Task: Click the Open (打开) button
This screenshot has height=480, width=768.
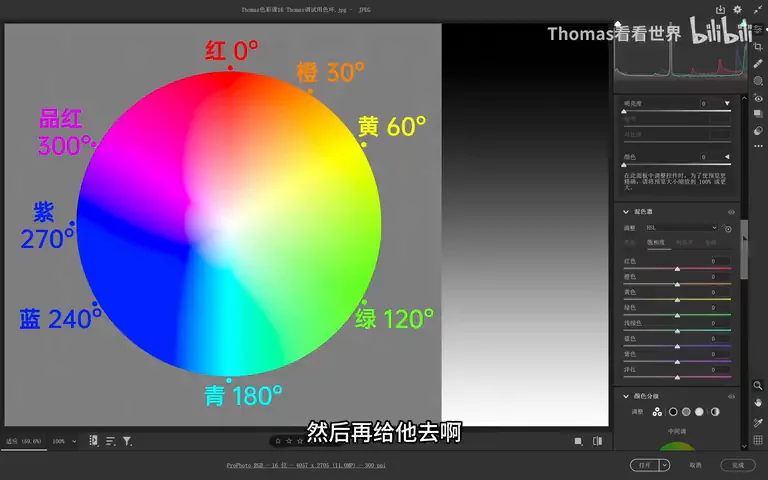Action: tap(645, 465)
